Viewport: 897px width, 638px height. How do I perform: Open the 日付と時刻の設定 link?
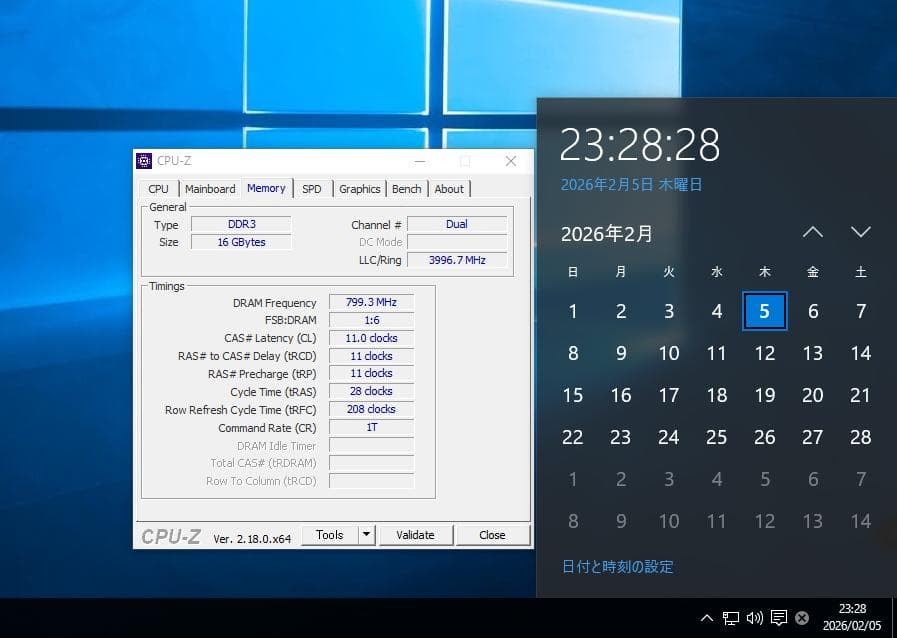pyautogui.click(x=618, y=566)
